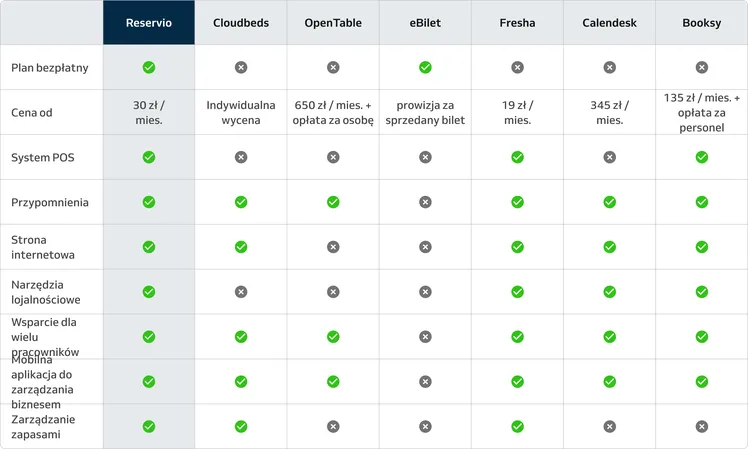Click Cloudbeds' gray X for Plan bezpłatny
The image size is (748, 449).
click(241, 67)
